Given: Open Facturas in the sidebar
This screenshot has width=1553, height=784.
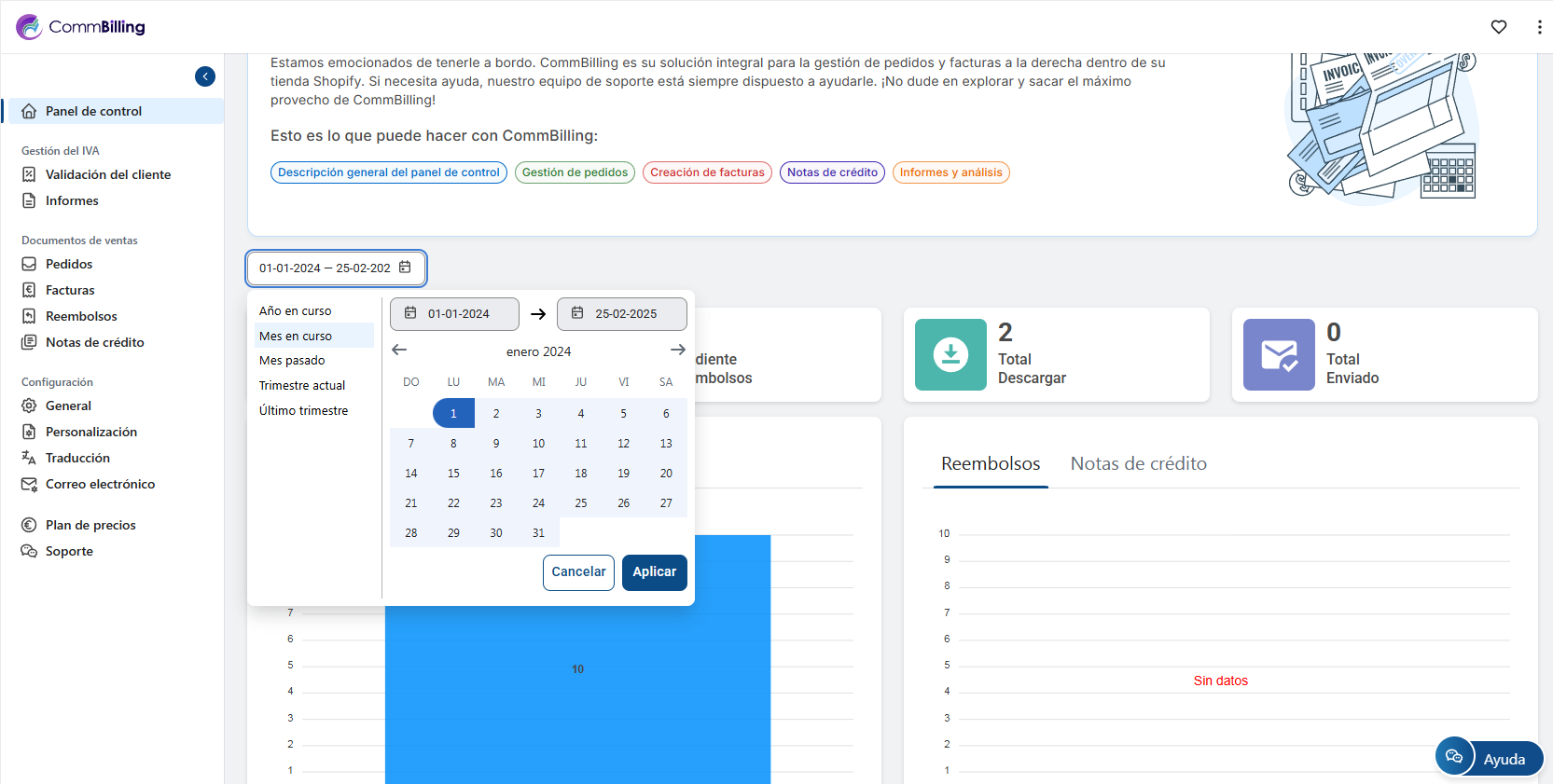Looking at the screenshot, I should (x=70, y=290).
